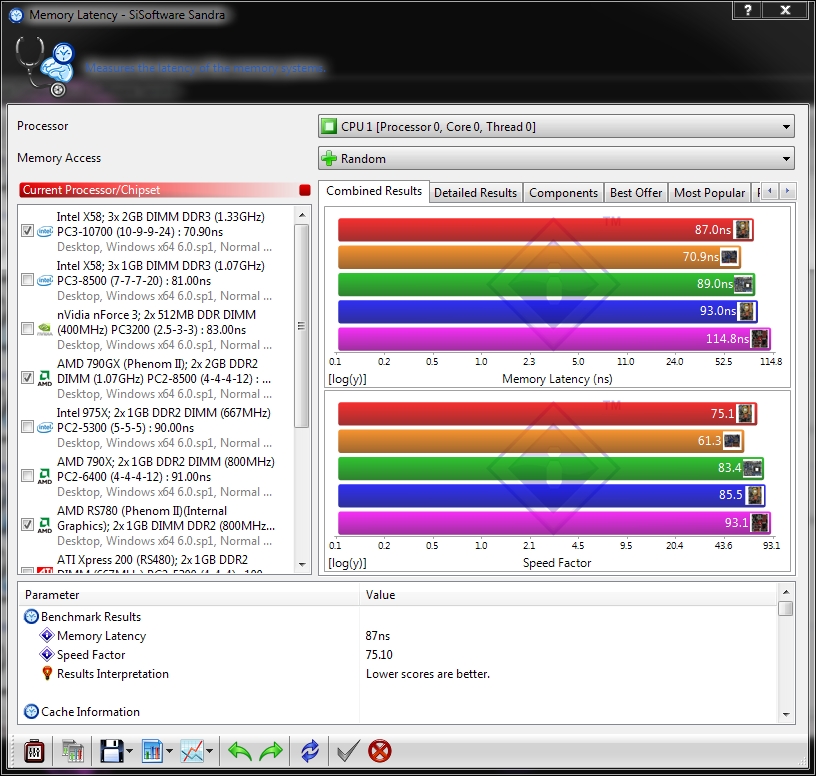The width and height of the screenshot is (816, 776).
Task: Click the 87ns Memory Latency value
Action: 377,635
